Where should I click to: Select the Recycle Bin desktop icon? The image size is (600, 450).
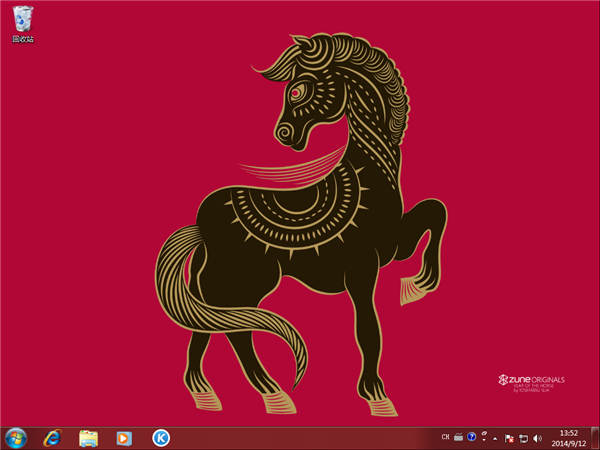coord(22,18)
